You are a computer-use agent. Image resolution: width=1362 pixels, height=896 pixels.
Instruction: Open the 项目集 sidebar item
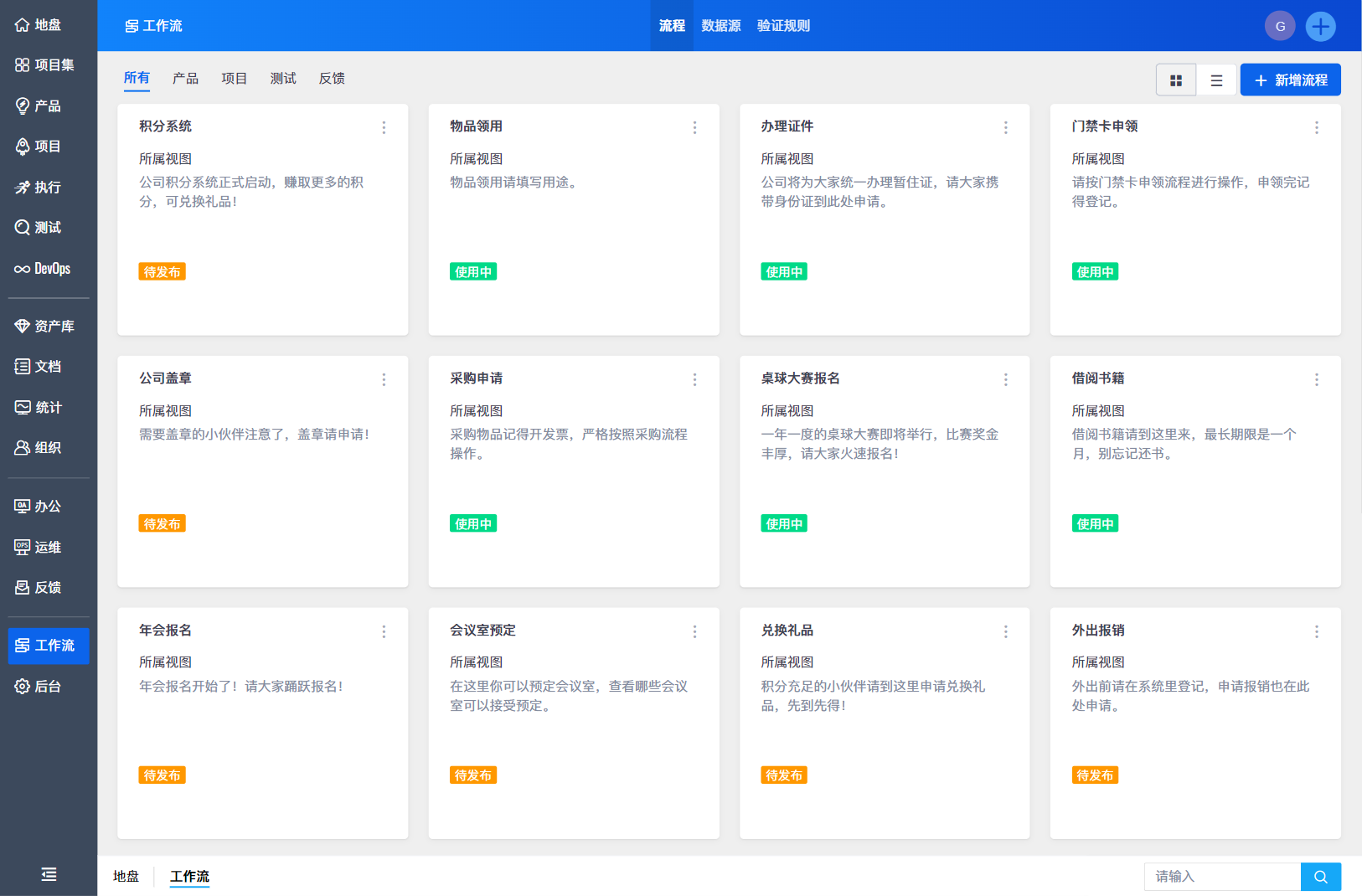[44, 65]
